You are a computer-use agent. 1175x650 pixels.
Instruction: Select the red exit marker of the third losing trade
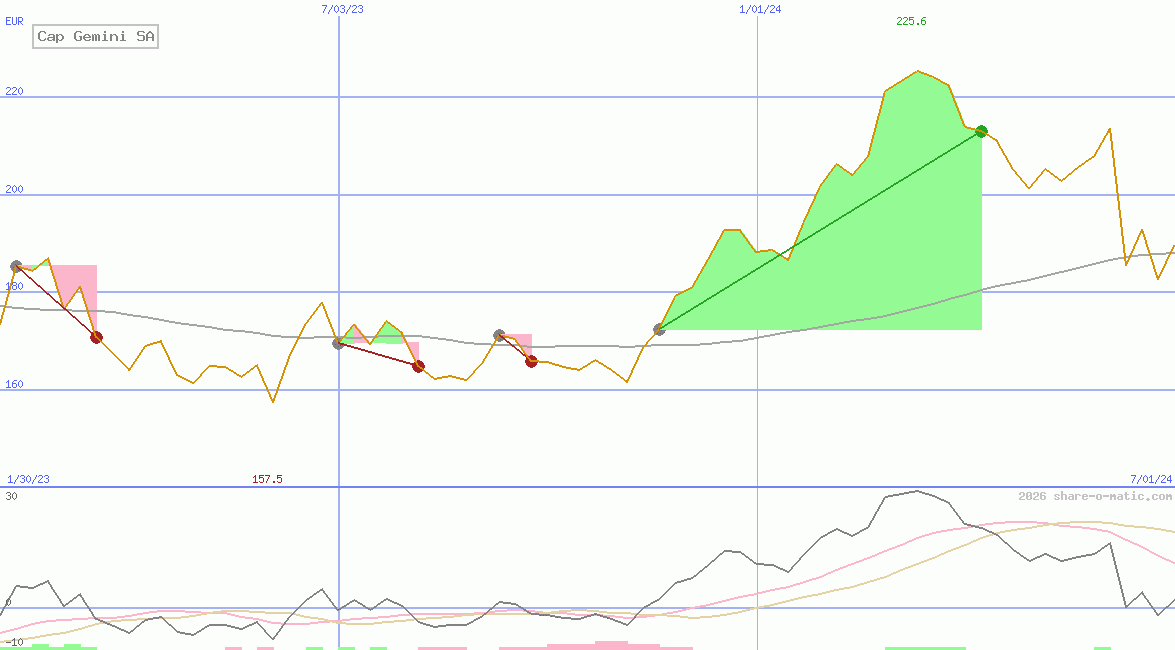coord(531,361)
